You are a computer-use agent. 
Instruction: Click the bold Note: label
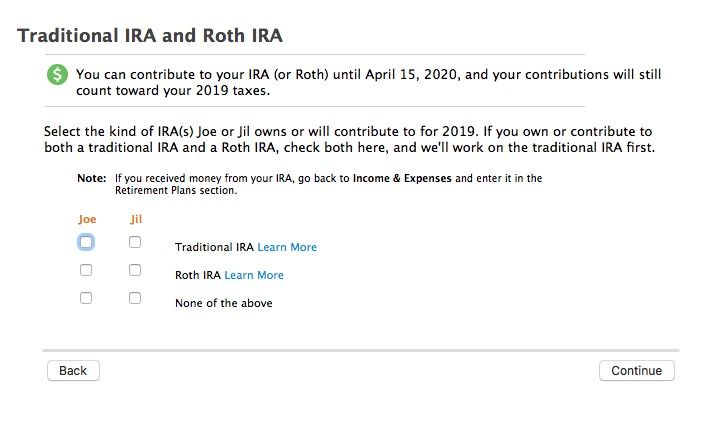[x=91, y=178]
